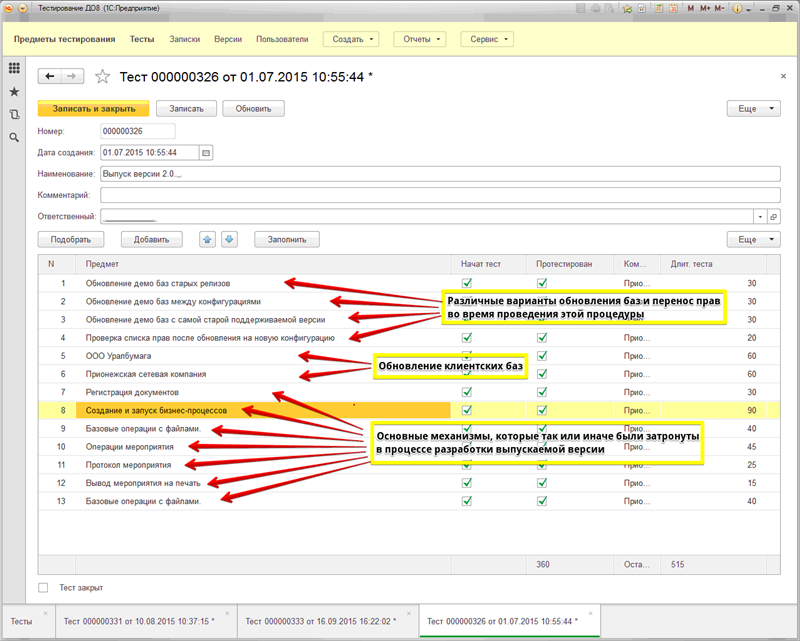800x641 pixels.
Task: Toggle the Тест закрыт checkbox
Action: click(43, 588)
